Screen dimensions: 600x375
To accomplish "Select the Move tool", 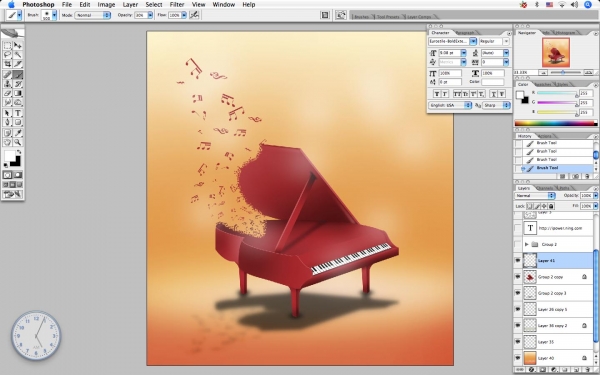I will [x=18, y=46].
